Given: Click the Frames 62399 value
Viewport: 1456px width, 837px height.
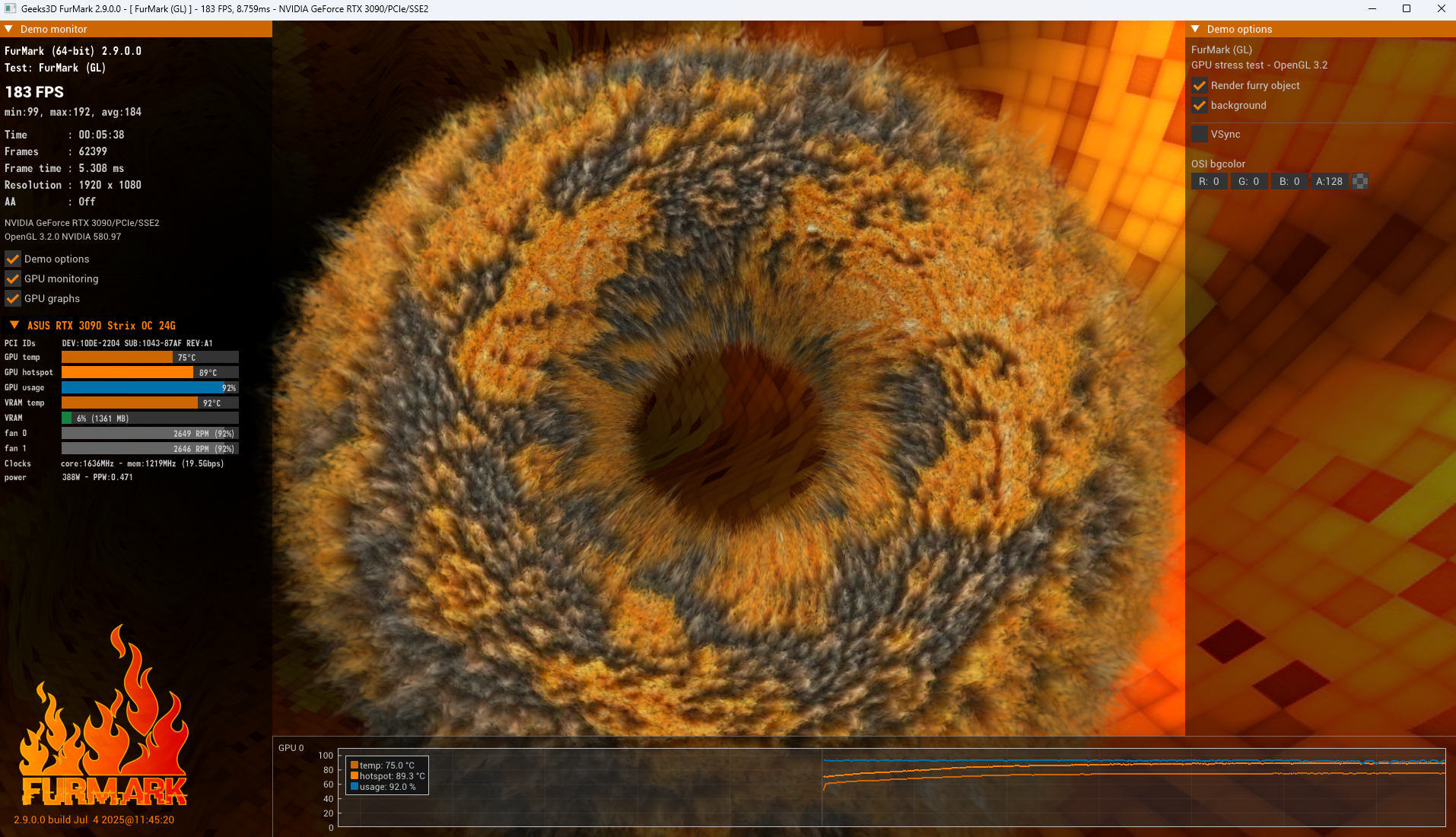Looking at the screenshot, I should coord(93,151).
